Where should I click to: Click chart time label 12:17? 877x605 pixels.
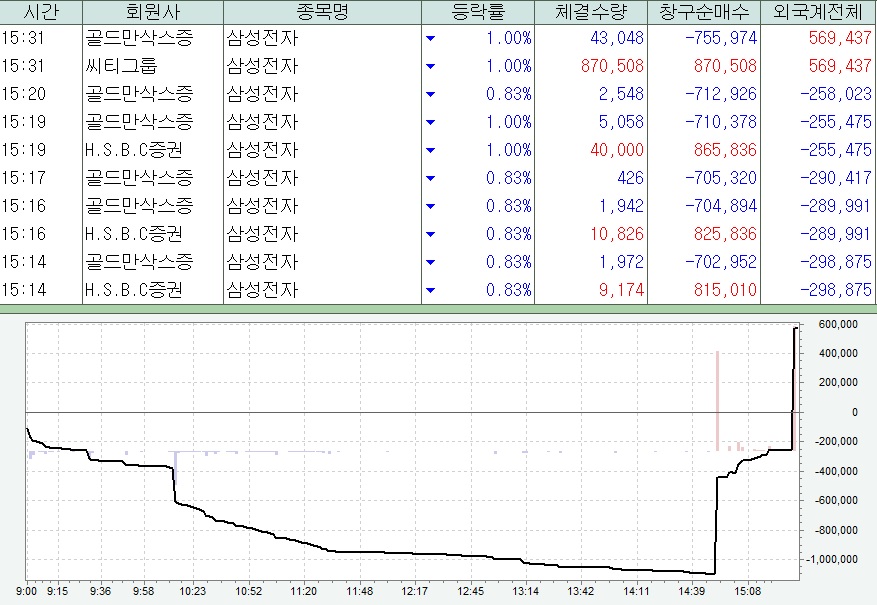(x=414, y=592)
